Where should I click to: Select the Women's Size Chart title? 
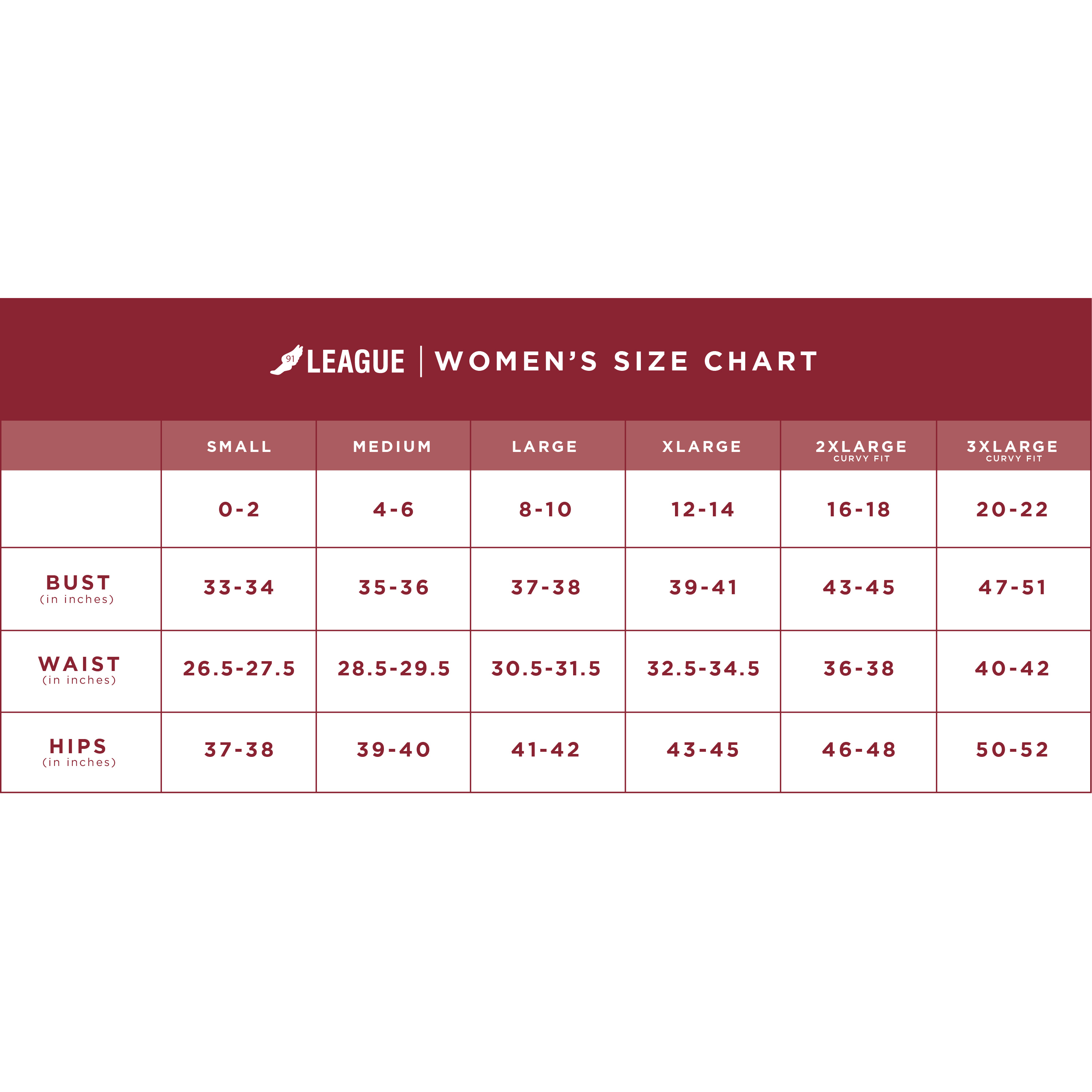(626, 361)
